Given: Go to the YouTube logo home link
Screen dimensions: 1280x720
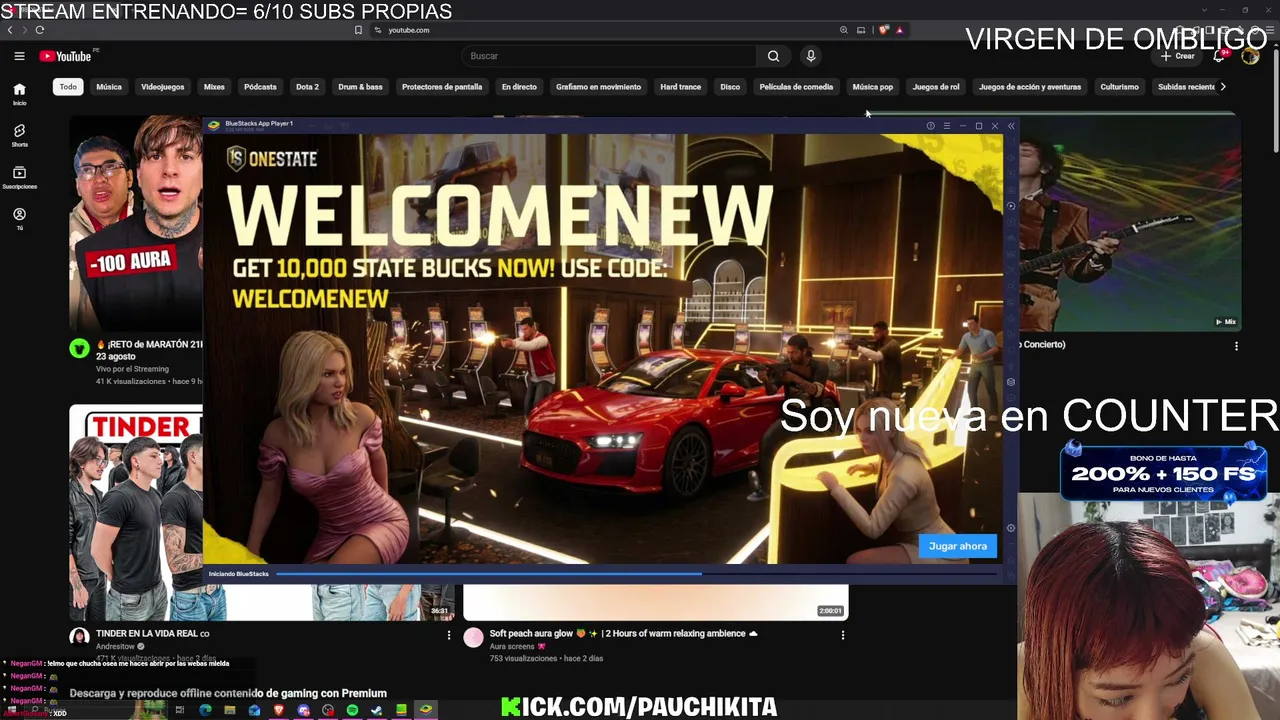Looking at the screenshot, I should tap(65, 56).
